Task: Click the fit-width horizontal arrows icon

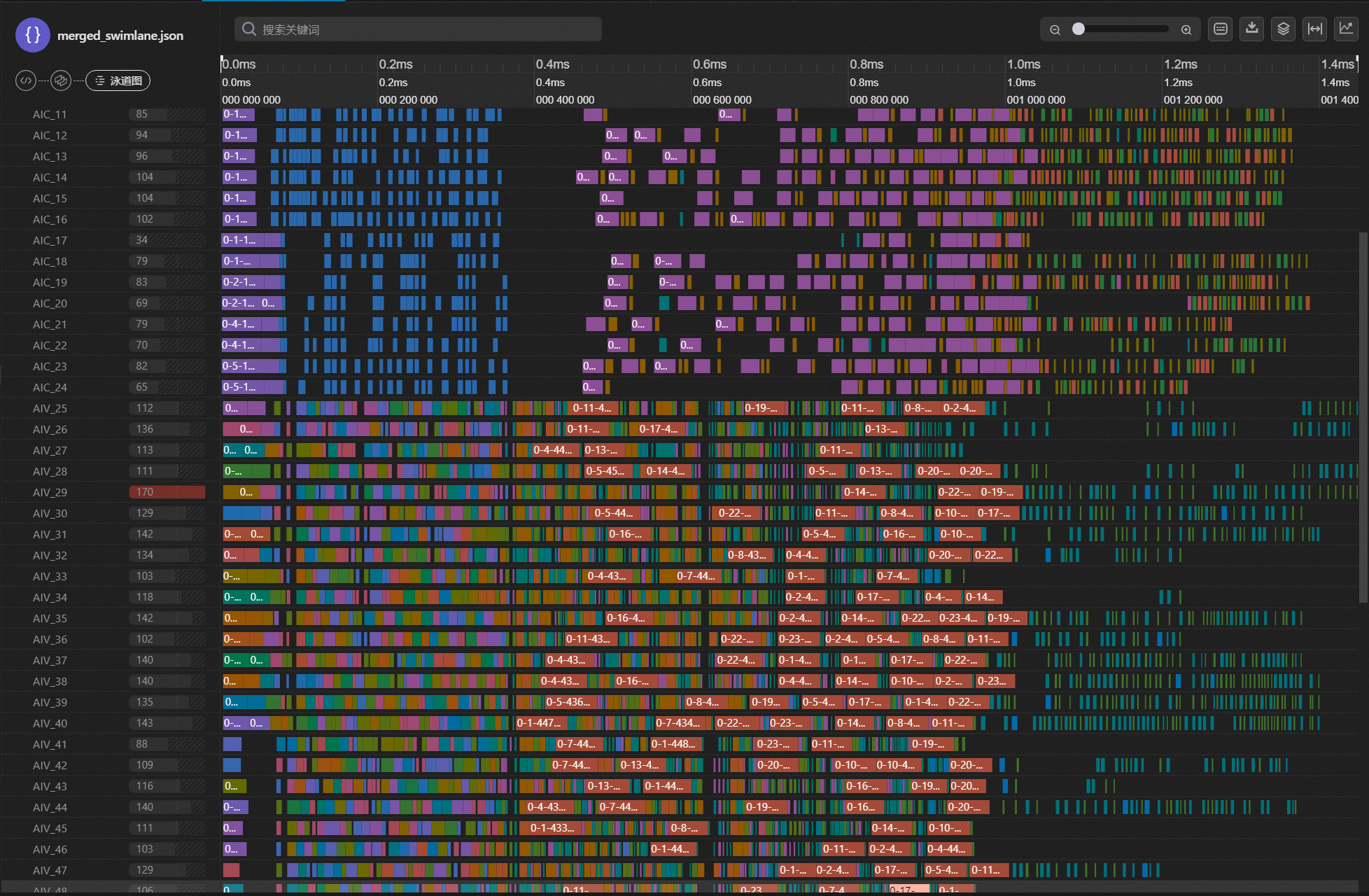Action: [x=1314, y=29]
